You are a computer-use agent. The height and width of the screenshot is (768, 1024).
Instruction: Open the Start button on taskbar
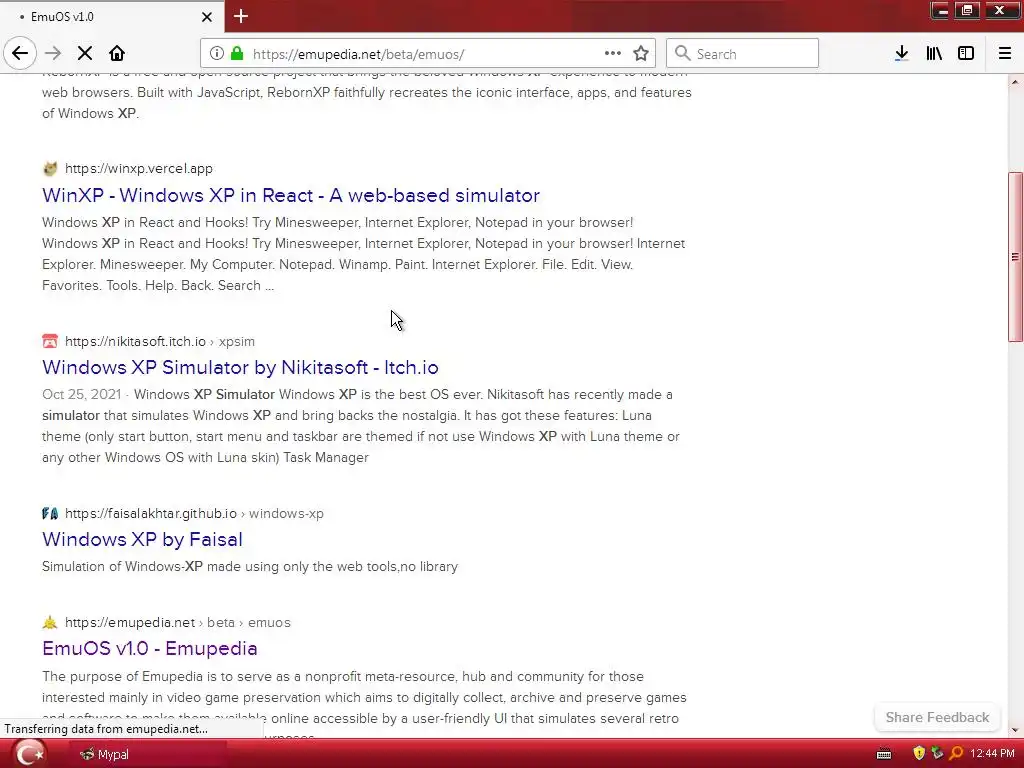pos(30,754)
